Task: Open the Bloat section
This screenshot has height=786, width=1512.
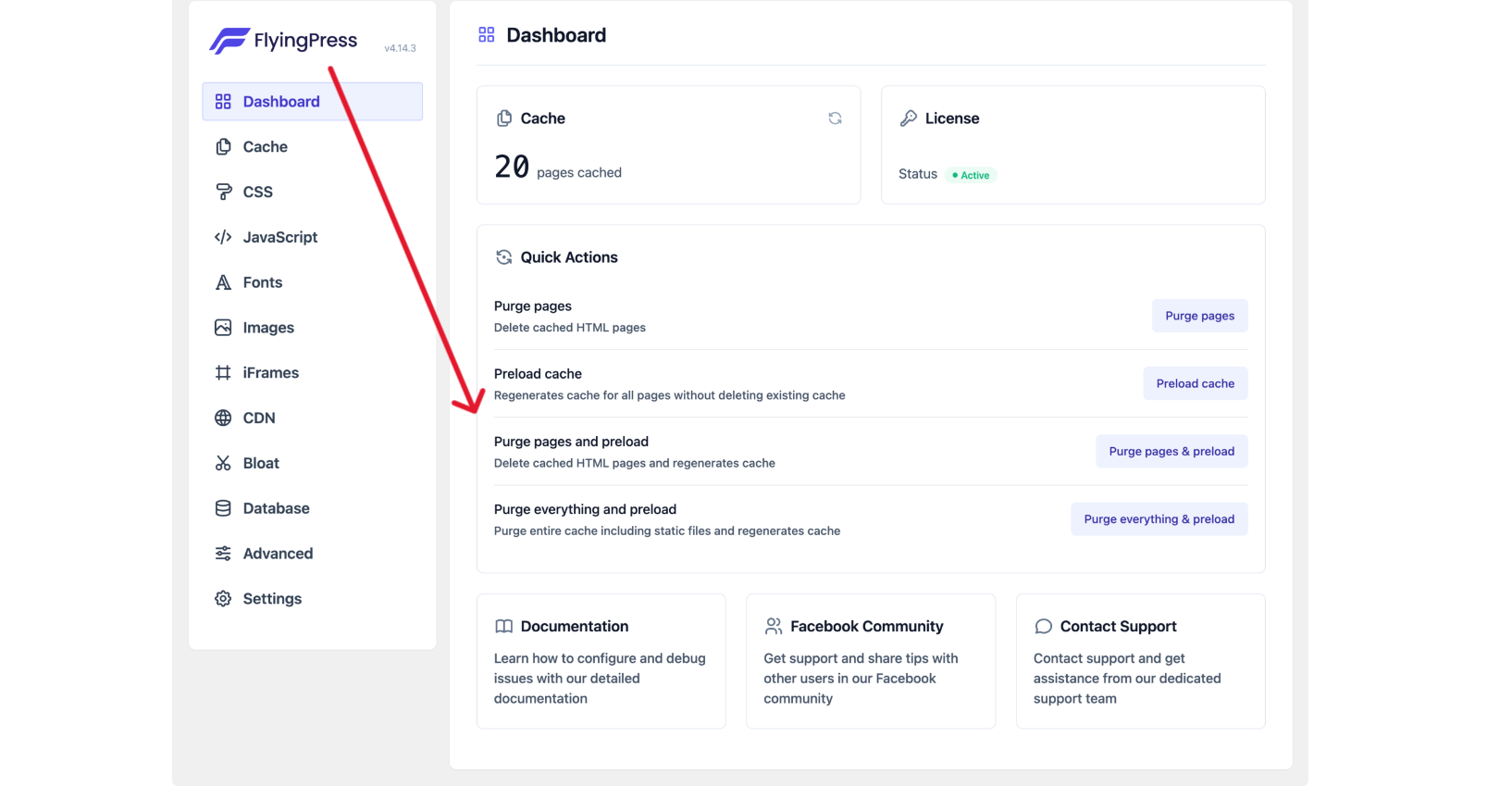Action: click(313, 463)
